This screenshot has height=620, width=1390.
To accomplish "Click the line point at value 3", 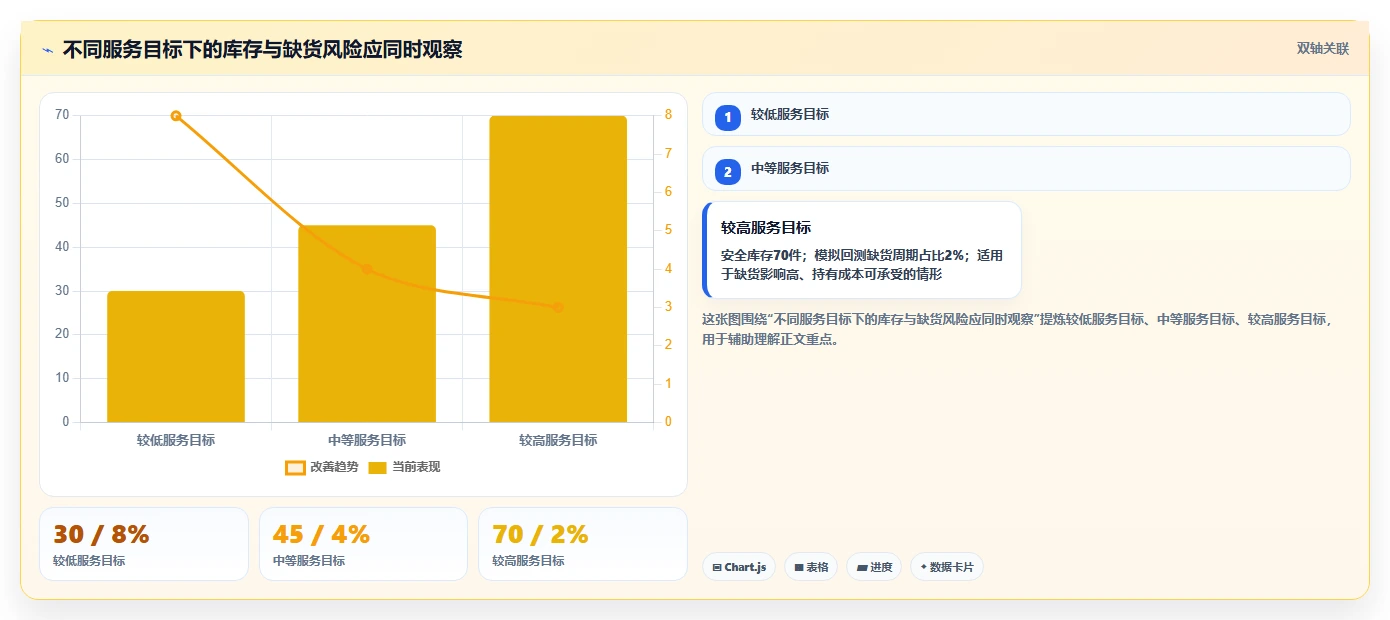I will pos(558,307).
